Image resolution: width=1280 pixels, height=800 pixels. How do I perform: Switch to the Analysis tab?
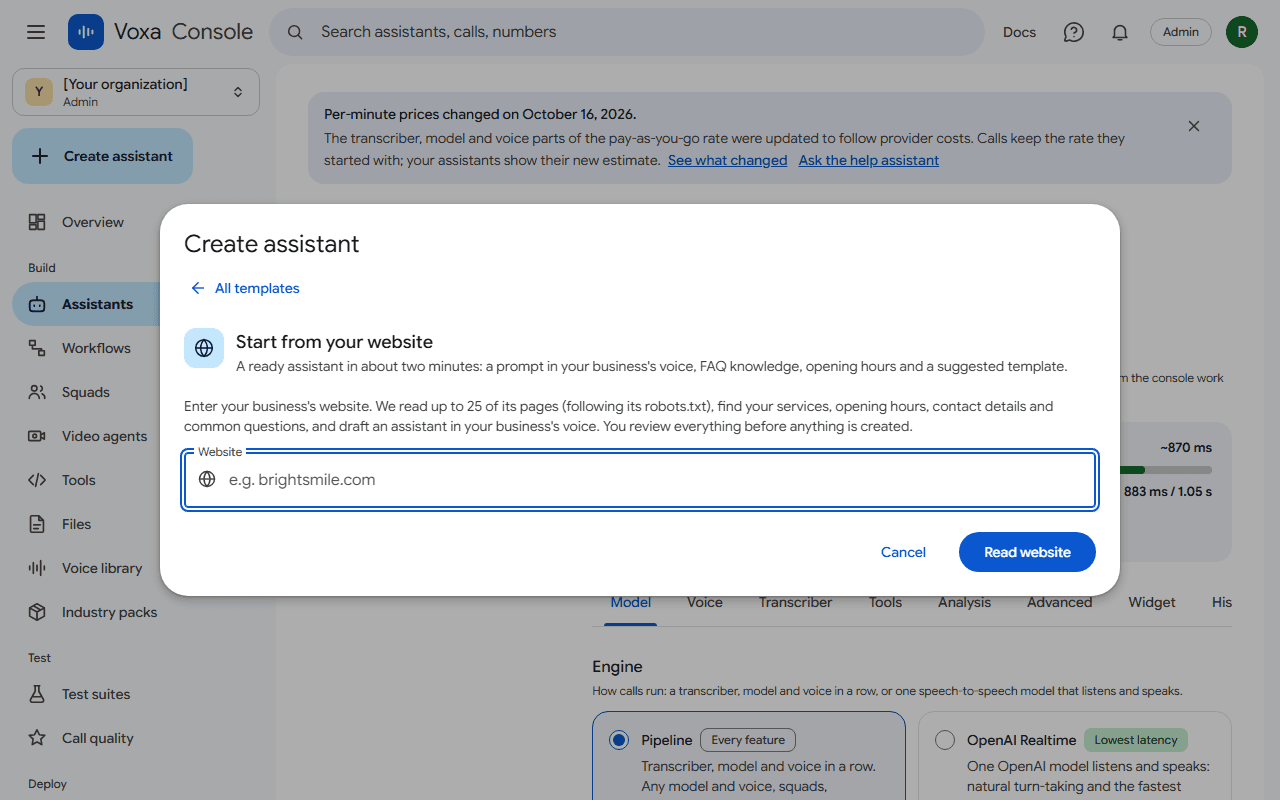click(x=964, y=602)
